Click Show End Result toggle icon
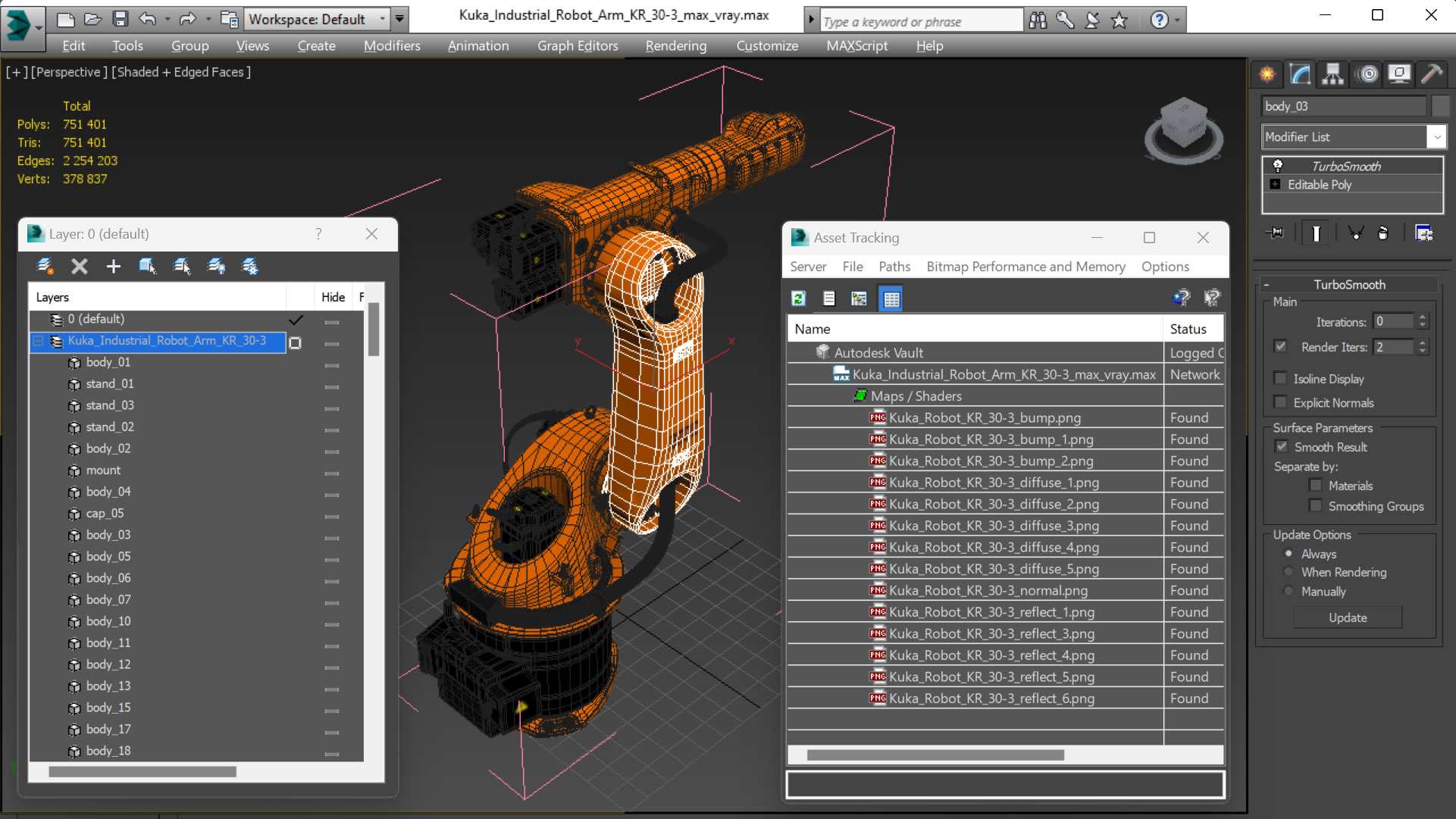 click(x=1316, y=233)
